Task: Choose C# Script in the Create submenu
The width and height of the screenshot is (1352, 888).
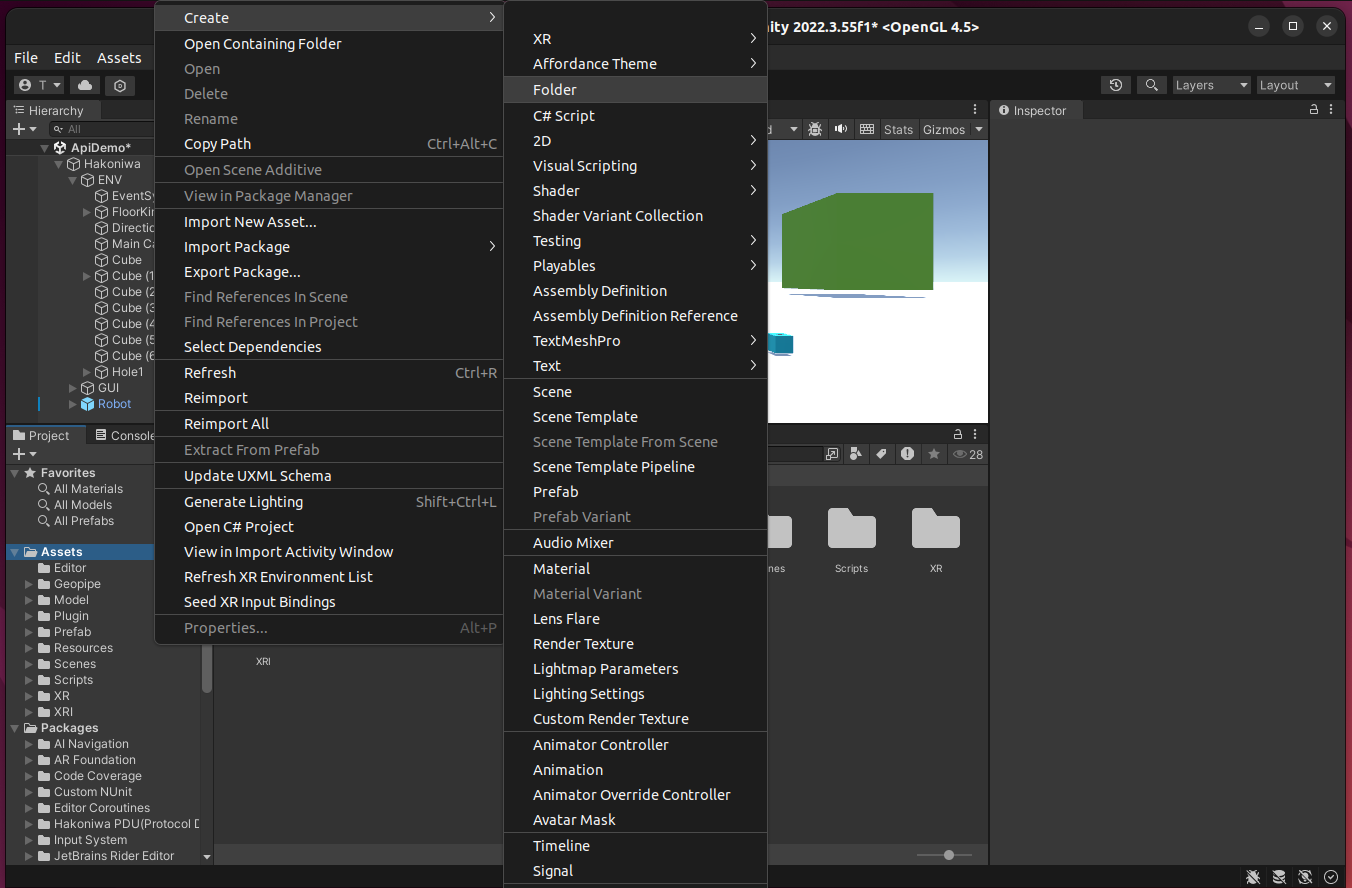Action: 635,116
